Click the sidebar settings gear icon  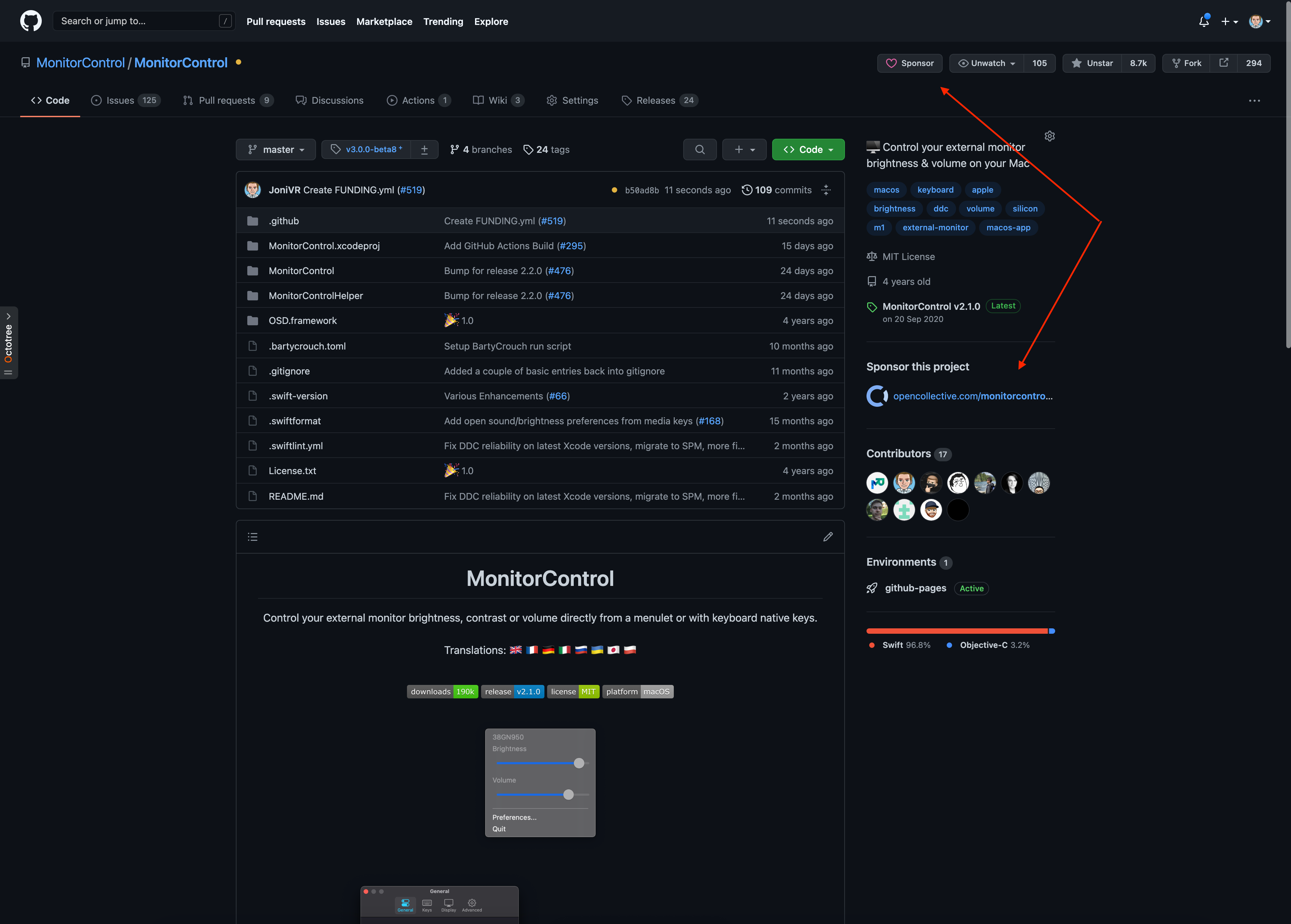(1050, 136)
